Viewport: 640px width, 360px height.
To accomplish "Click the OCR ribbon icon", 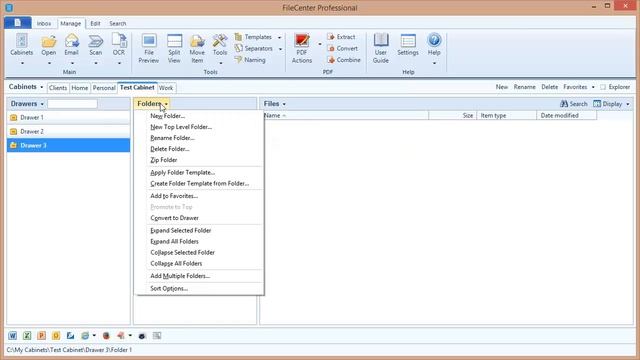I will point(119,44).
